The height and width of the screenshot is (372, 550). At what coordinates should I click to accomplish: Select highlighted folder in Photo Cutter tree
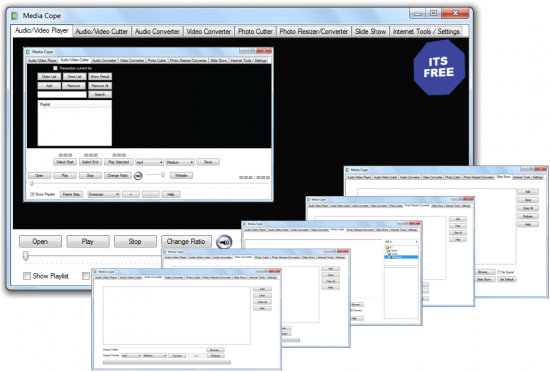tap(401, 257)
